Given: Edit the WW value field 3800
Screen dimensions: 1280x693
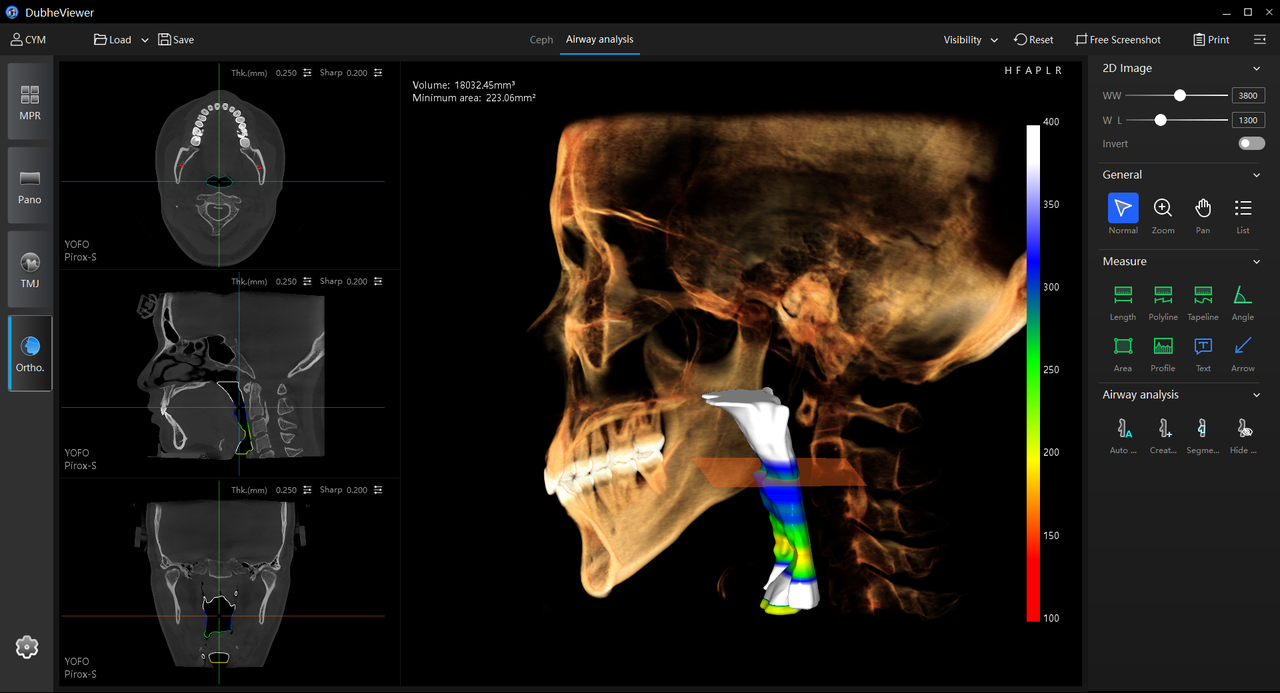Looking at the screenshot, I should click(1248, 95).
